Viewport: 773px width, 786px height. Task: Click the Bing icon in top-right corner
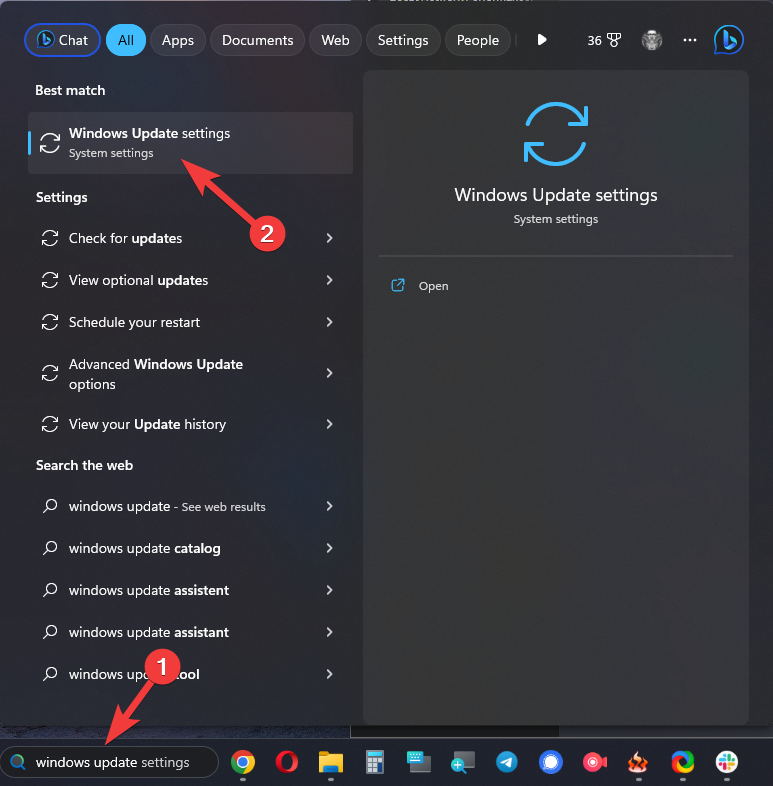pyautogui.click(x=728, y=40)
